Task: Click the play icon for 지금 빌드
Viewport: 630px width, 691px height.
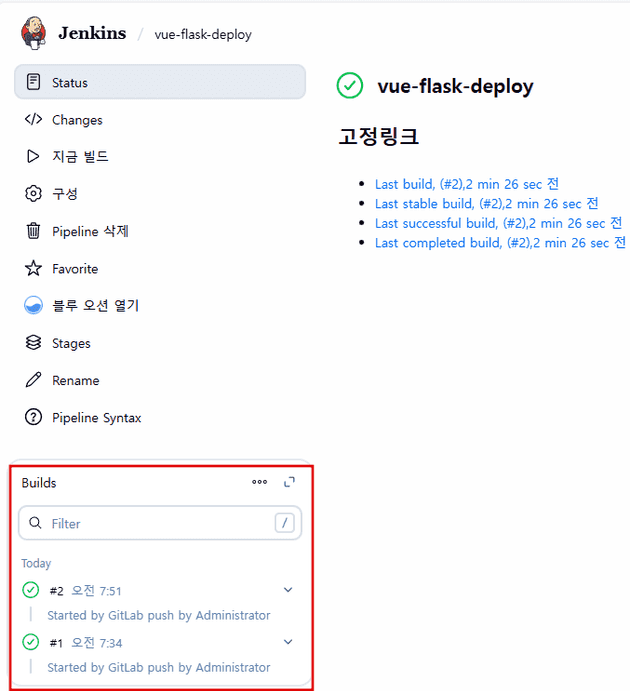Action: pos(33,156)
